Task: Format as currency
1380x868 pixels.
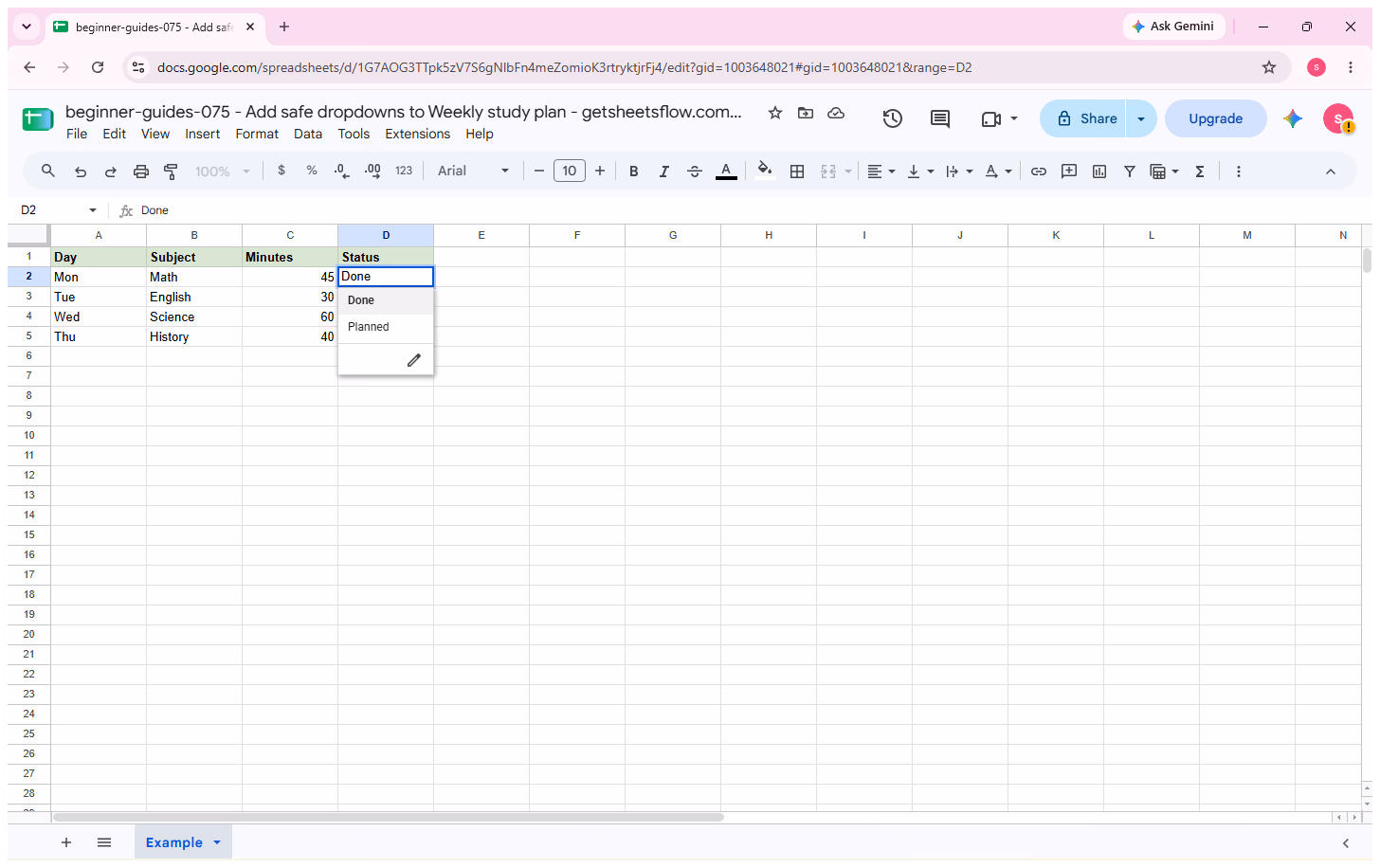Action: (x=281, y=171)
